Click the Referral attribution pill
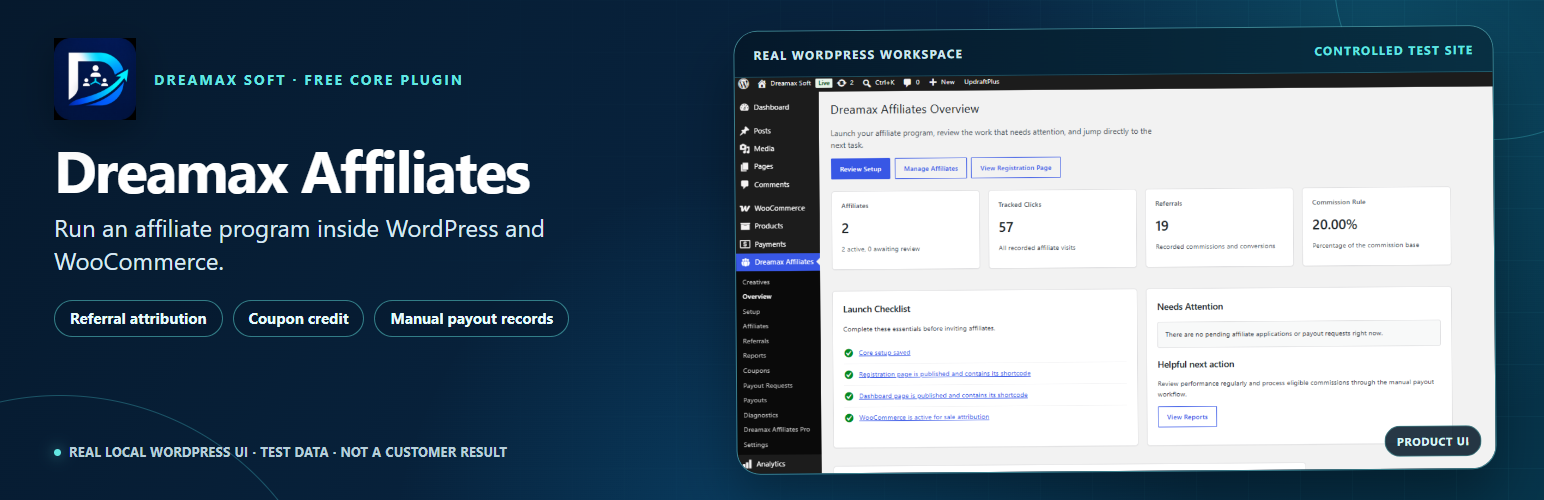This screenshot has width=1544, height=500. [138, 319]
